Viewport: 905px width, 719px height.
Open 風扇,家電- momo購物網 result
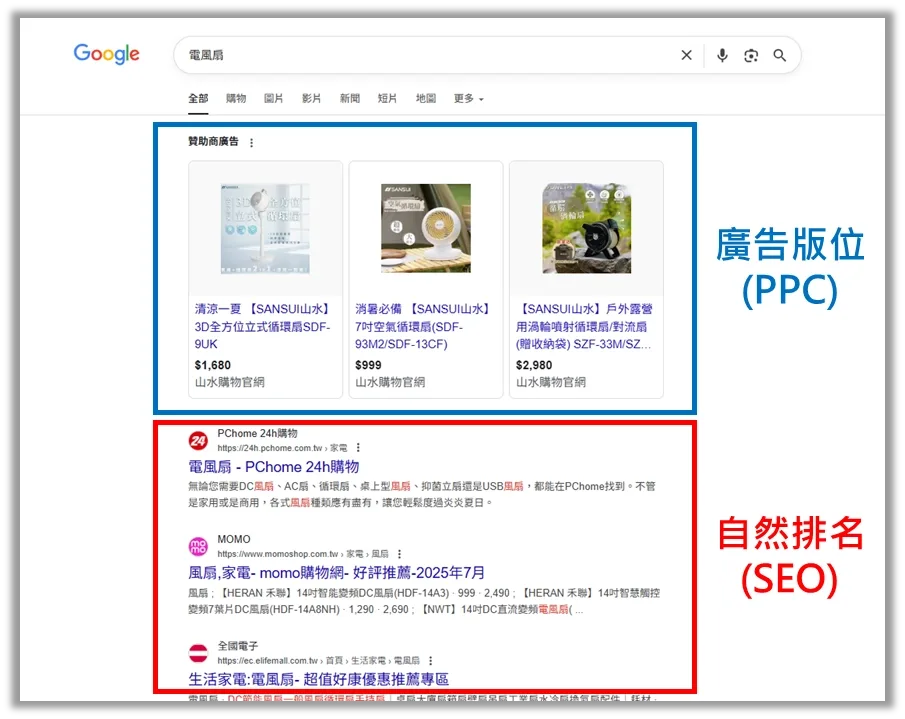pyautogui.click(x=336, y=573)
